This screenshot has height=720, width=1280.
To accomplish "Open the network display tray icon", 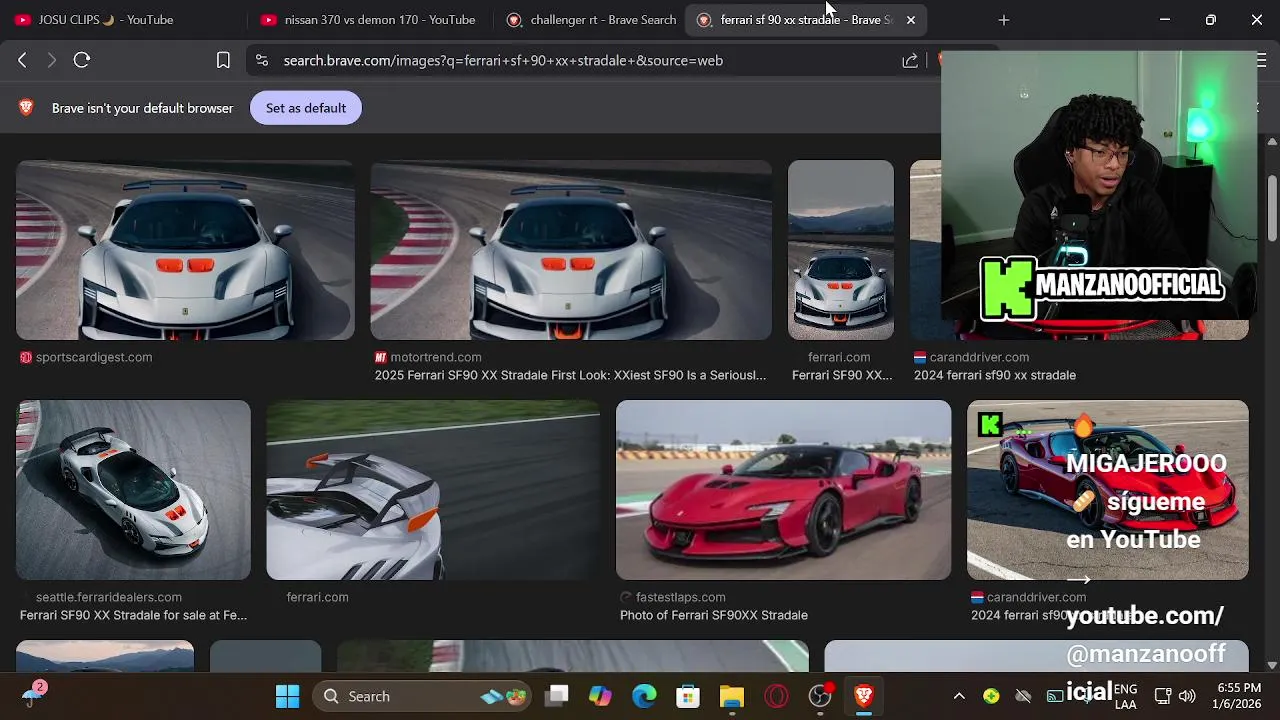I will [1162, 696].
